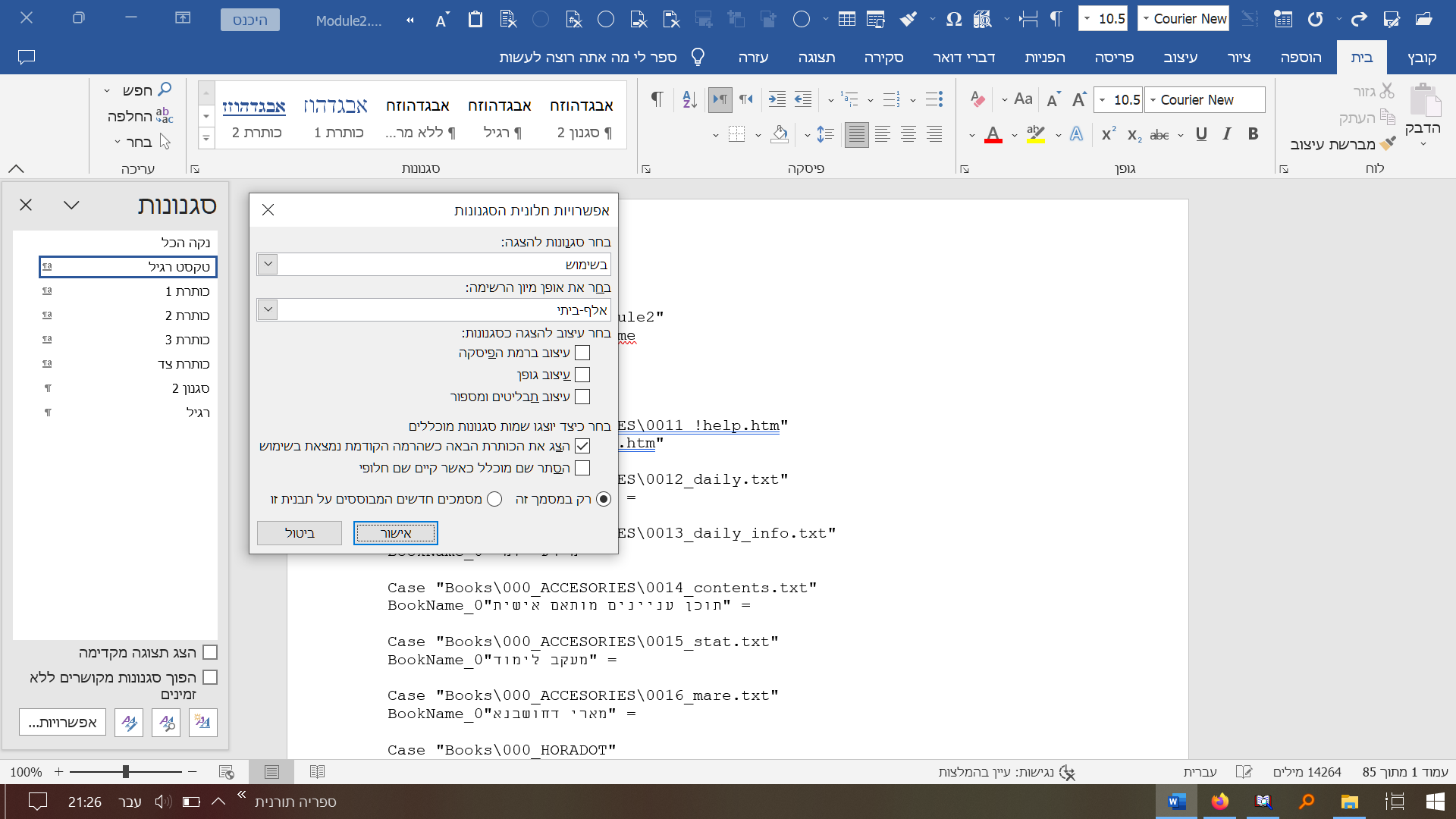Open the Draw tab
1456x819 pixels.
[x=1239, y=57]
